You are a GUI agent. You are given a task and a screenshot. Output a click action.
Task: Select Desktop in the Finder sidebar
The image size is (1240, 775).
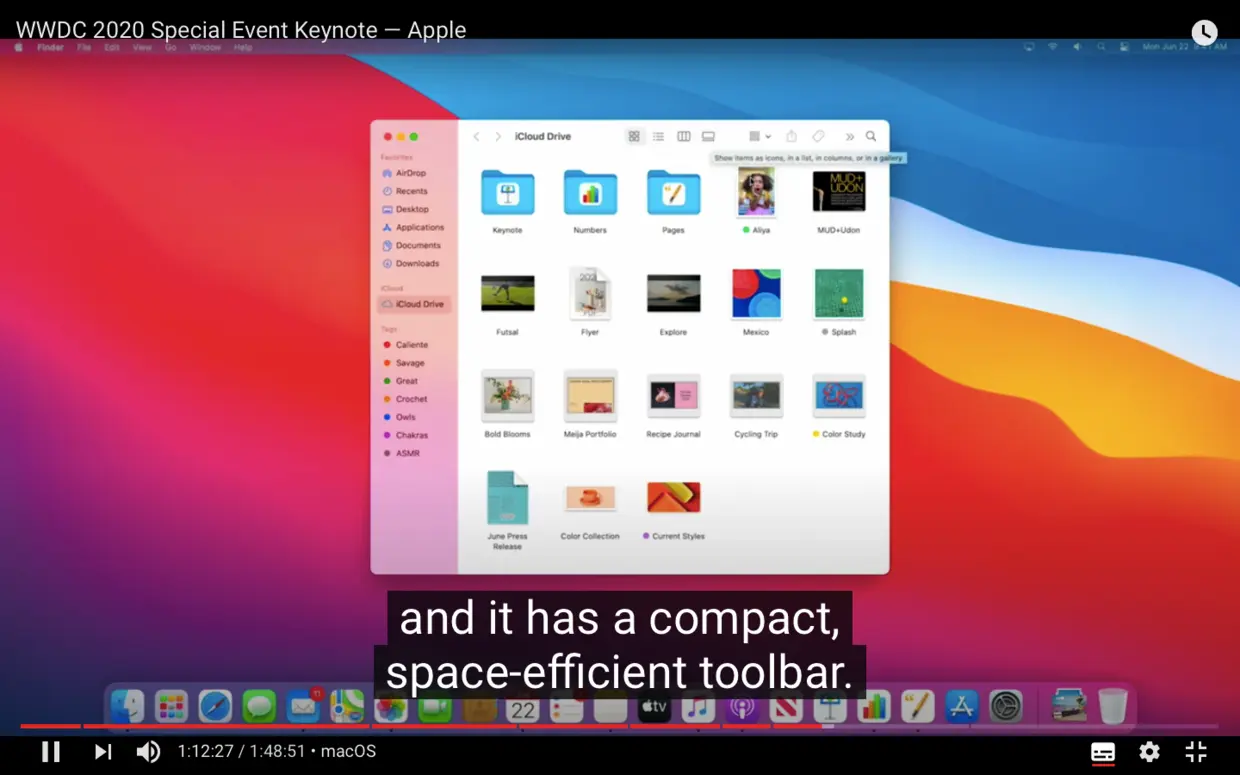point(405,209)
